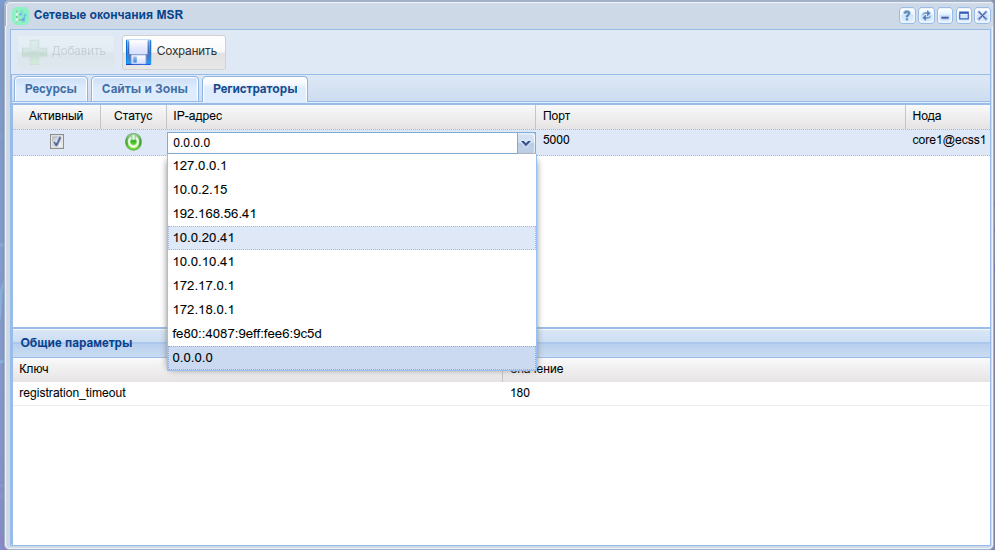Click the value 180 for registration_timeout
The image size is (995, 550).
[x=747, y=393]
